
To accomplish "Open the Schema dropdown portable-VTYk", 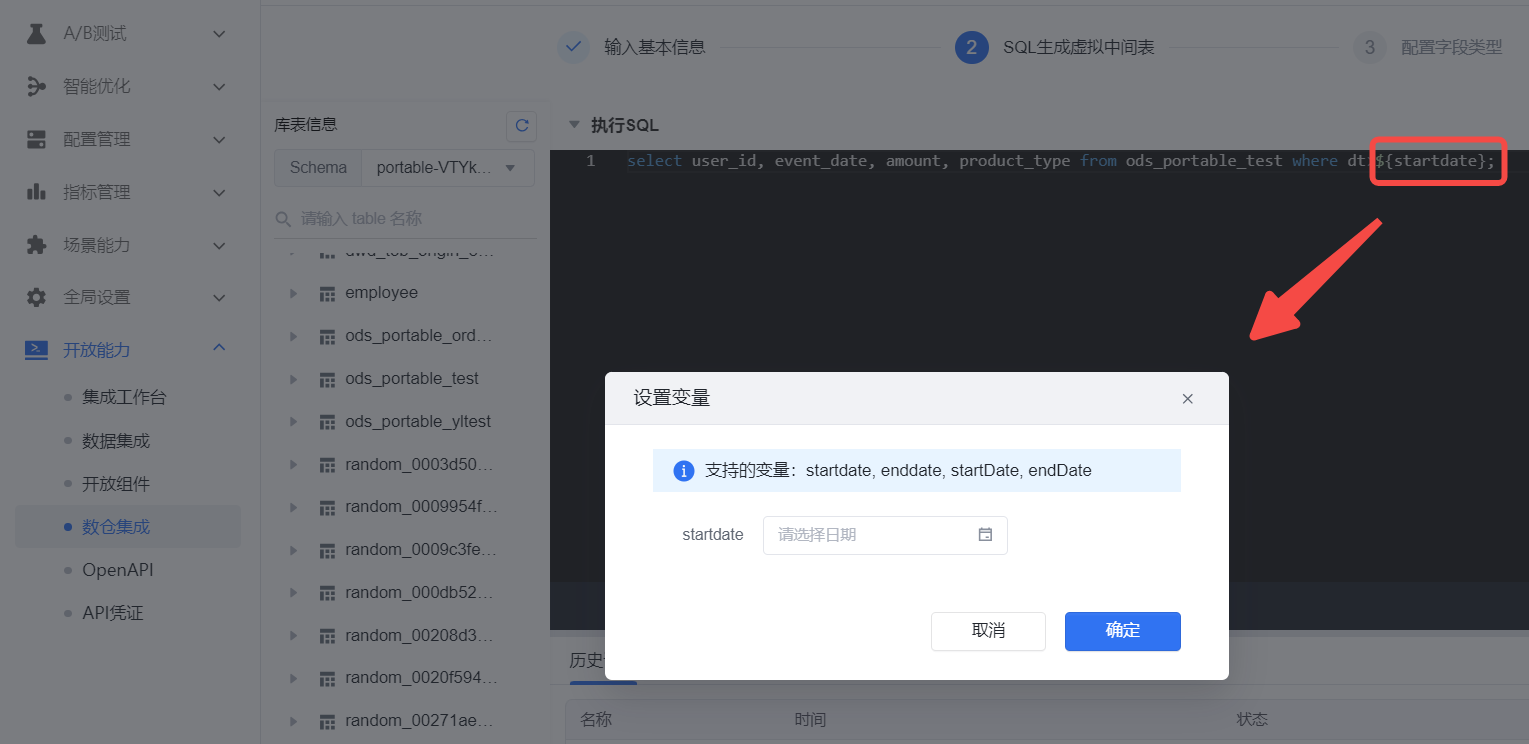I will click(447, 168).
